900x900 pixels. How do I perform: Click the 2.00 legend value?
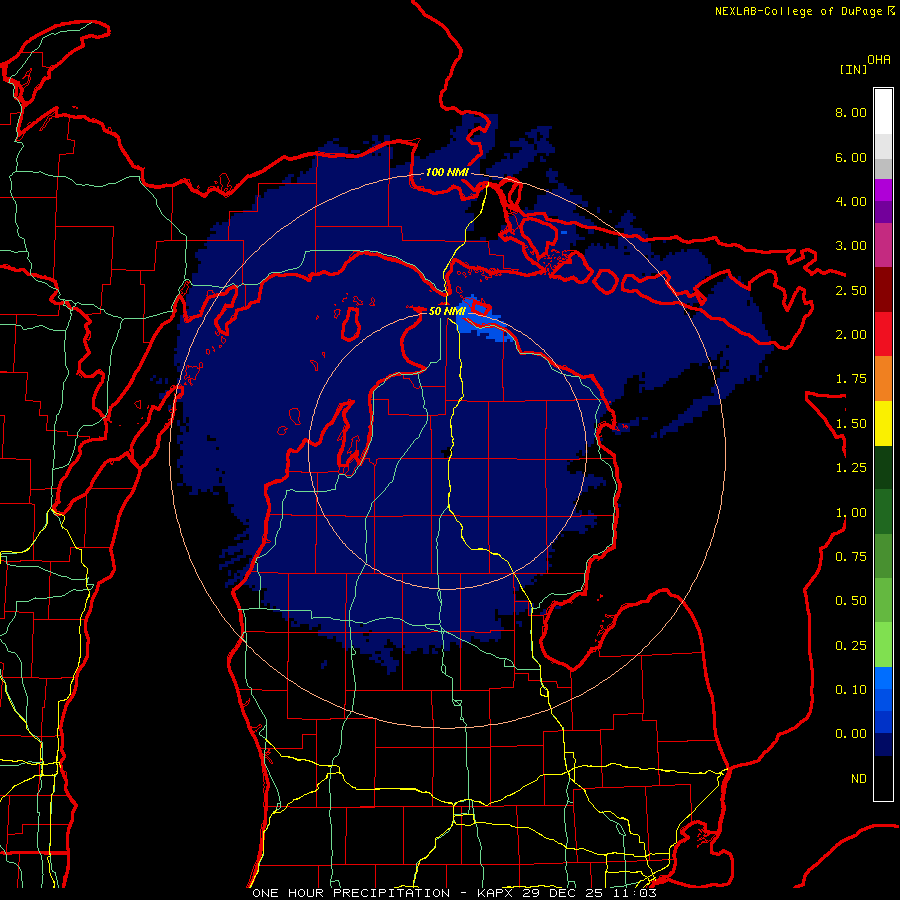[x=851, y=335]
